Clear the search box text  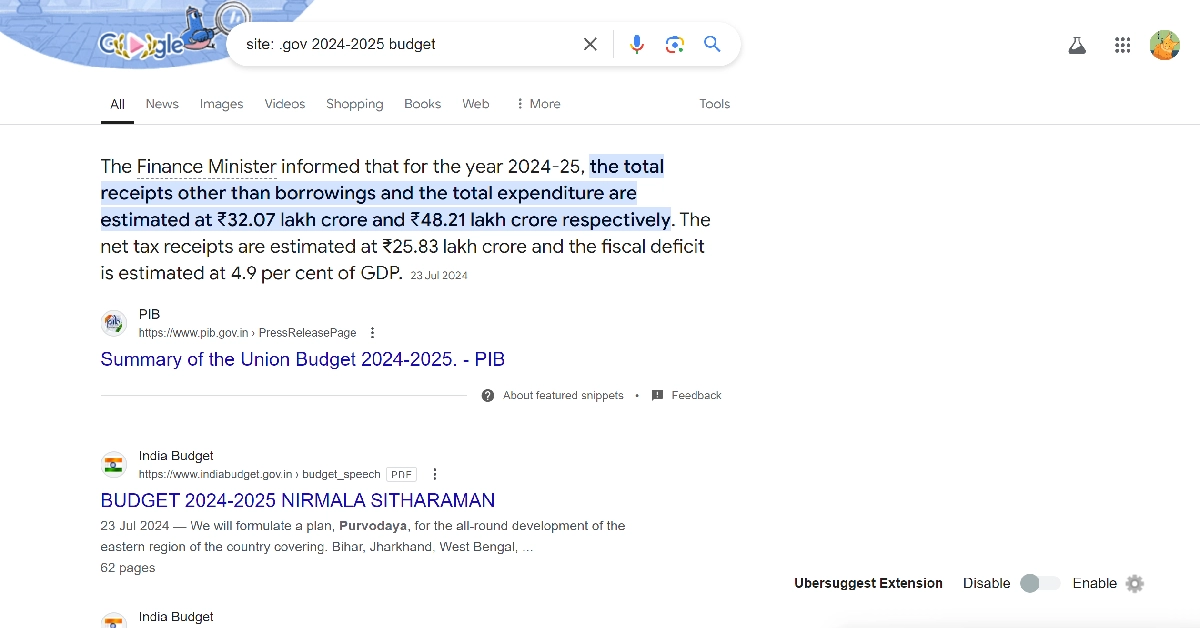point(590,44)
